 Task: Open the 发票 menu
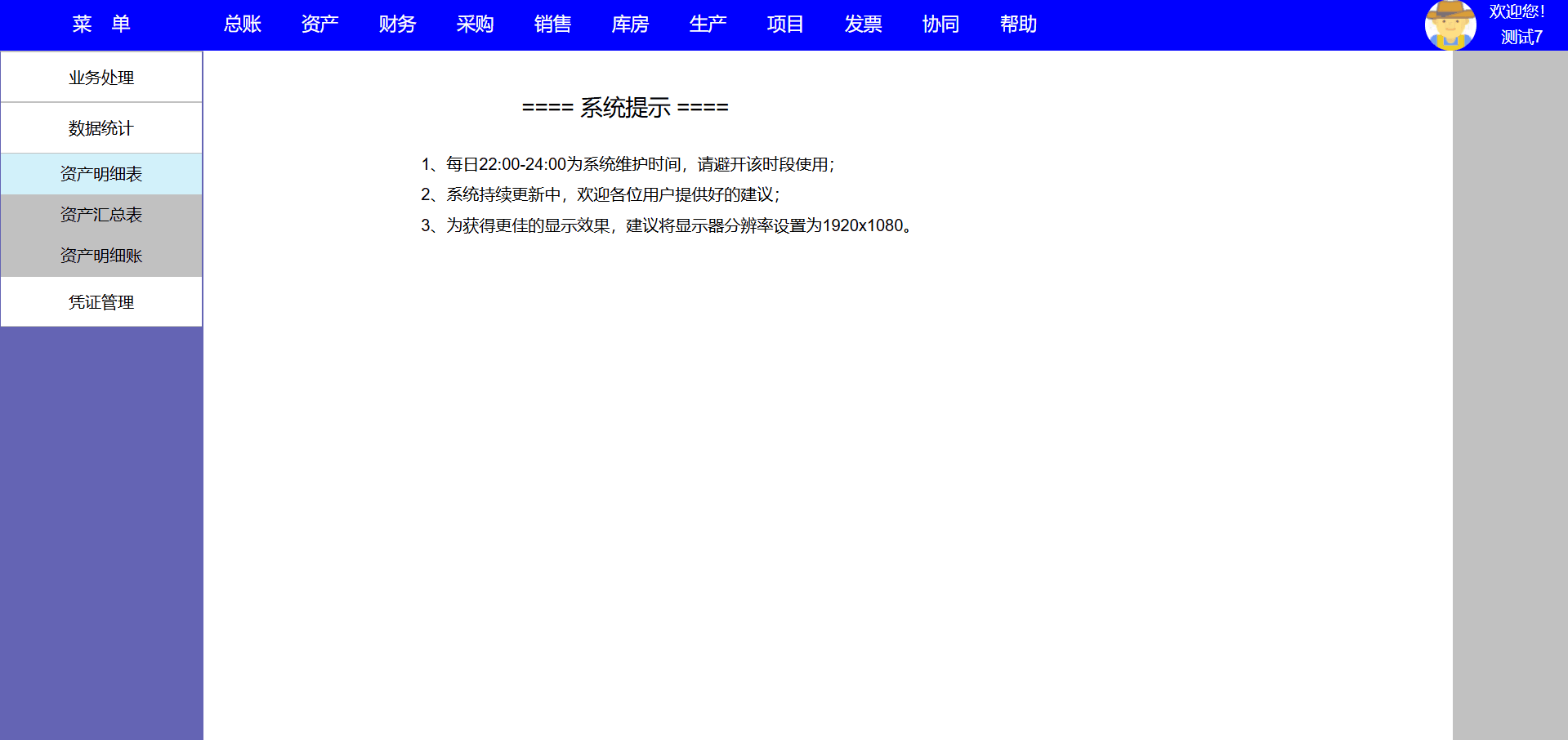pyautogui.click(x=863, y=25)
